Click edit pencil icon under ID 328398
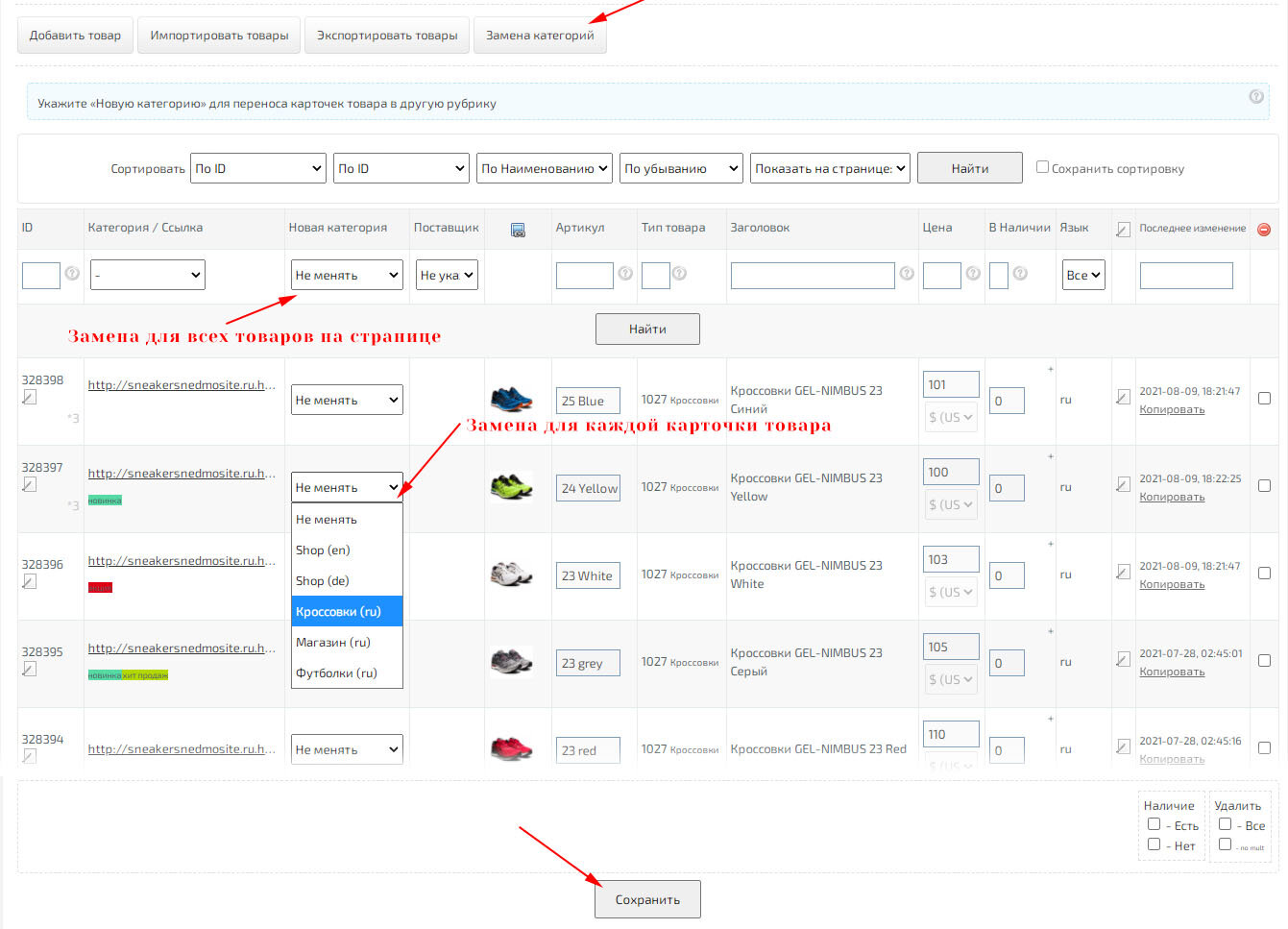 (x=30, y=397)
